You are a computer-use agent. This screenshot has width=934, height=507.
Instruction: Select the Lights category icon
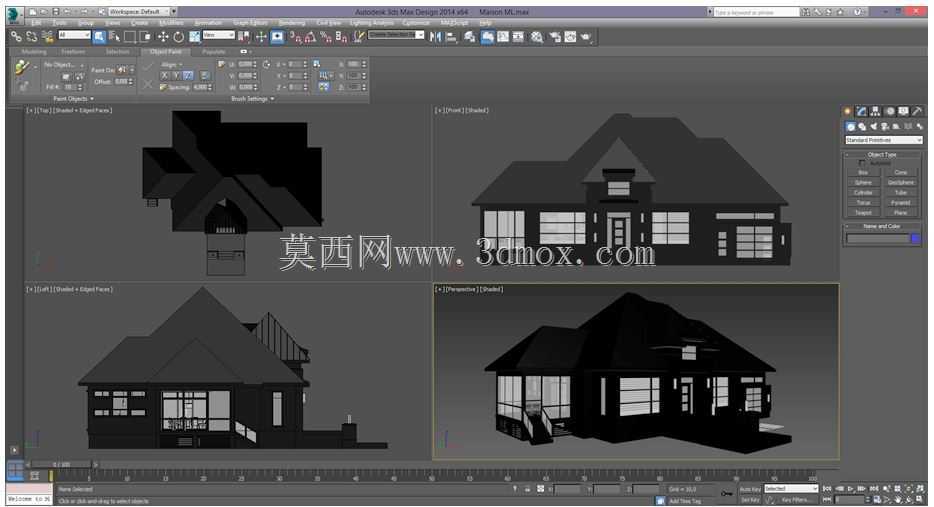coord(873,126)
